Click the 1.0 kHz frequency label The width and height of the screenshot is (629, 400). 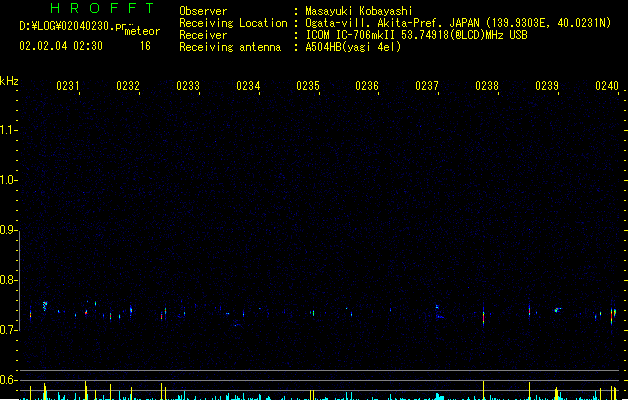tap(7, 180)
